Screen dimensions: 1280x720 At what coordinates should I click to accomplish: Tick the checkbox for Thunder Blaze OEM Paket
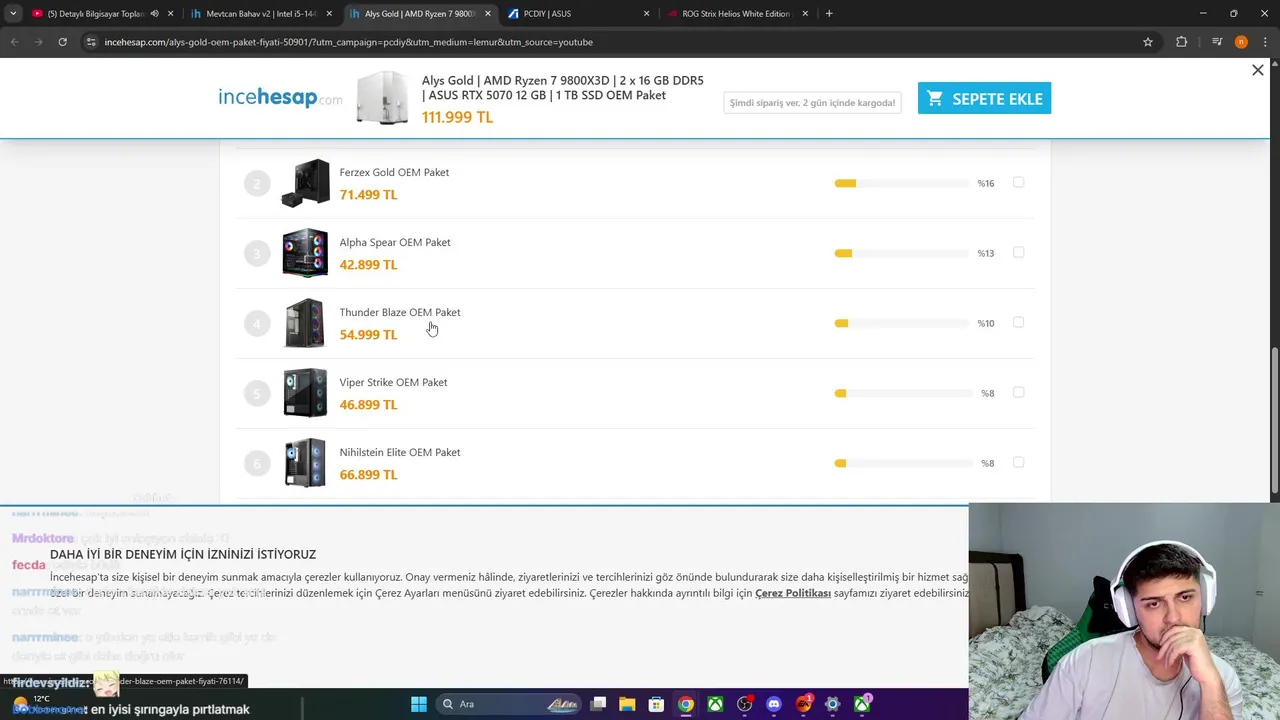coord(1018,322)
